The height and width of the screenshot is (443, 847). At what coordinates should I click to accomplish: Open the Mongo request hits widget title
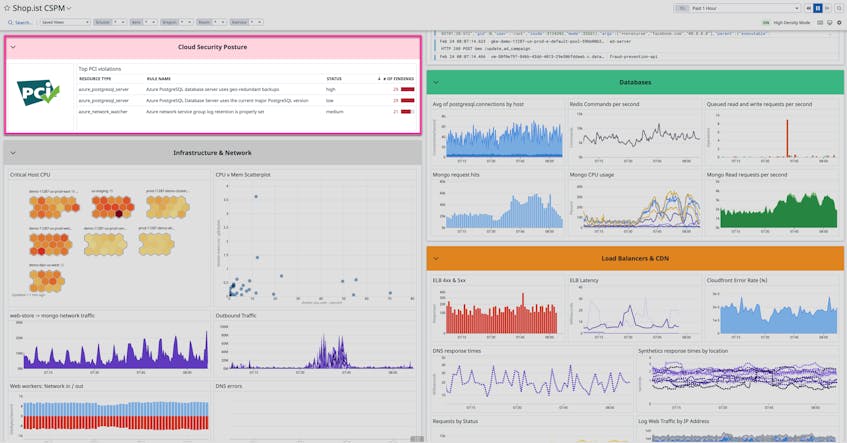tap(456, 175)
